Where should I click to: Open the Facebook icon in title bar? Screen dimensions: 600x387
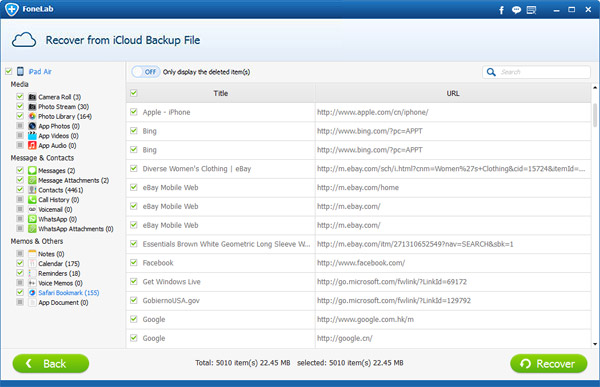click(x=501, y=10)
